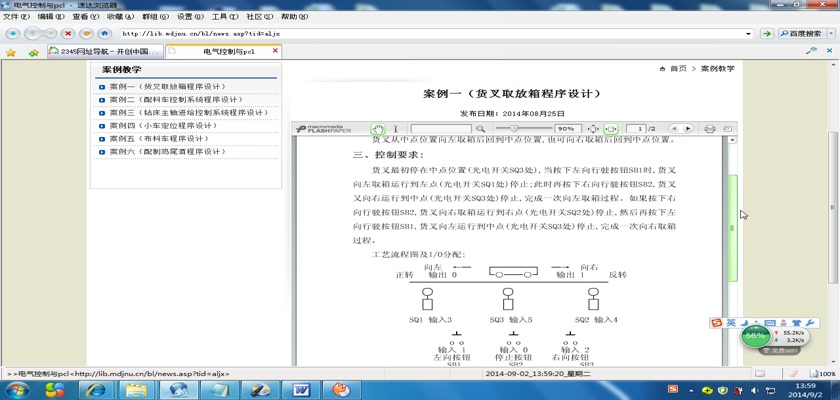
Task: Open the 编辑 menu
Action: 50,17
